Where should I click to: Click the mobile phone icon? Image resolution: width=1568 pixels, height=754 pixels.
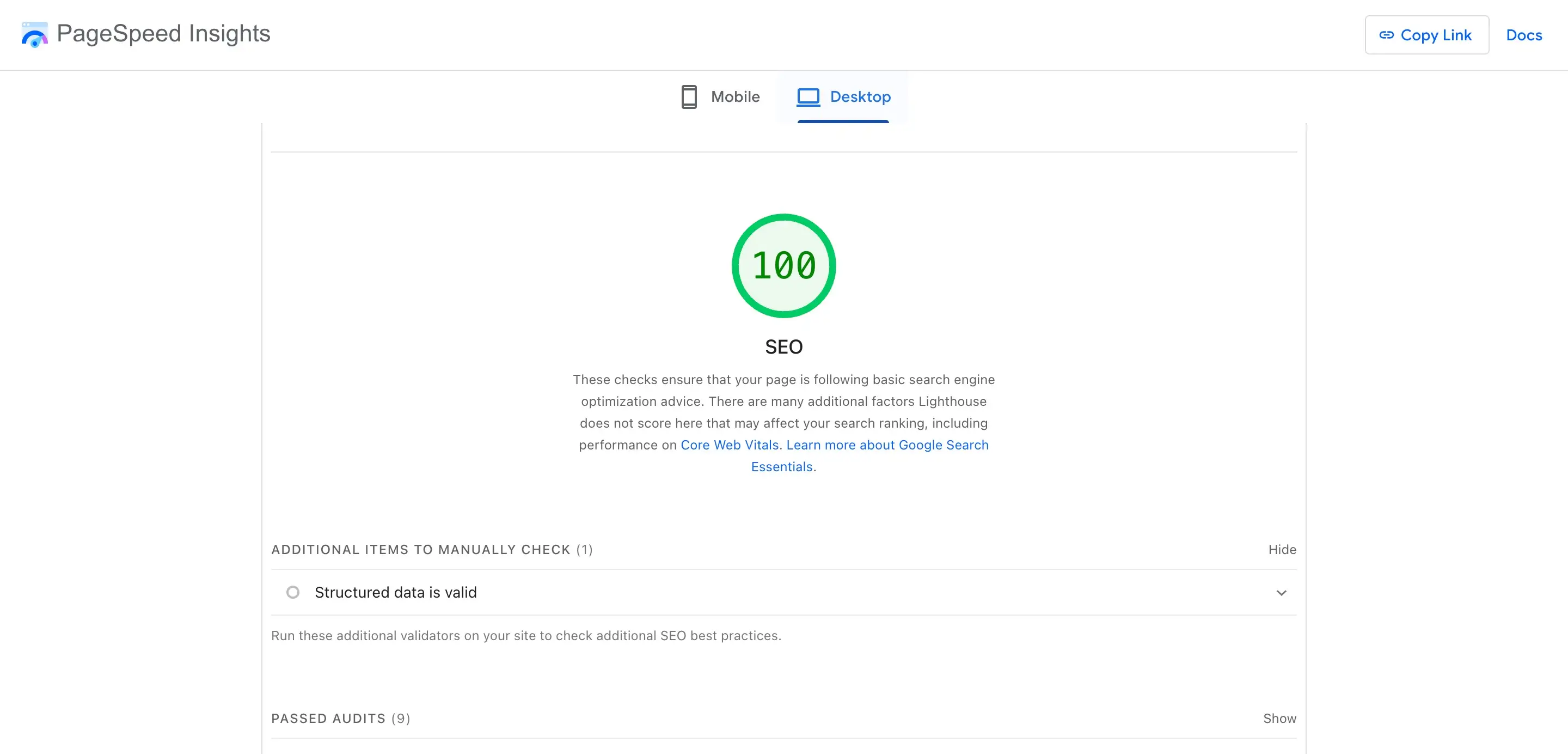(688, 97)
